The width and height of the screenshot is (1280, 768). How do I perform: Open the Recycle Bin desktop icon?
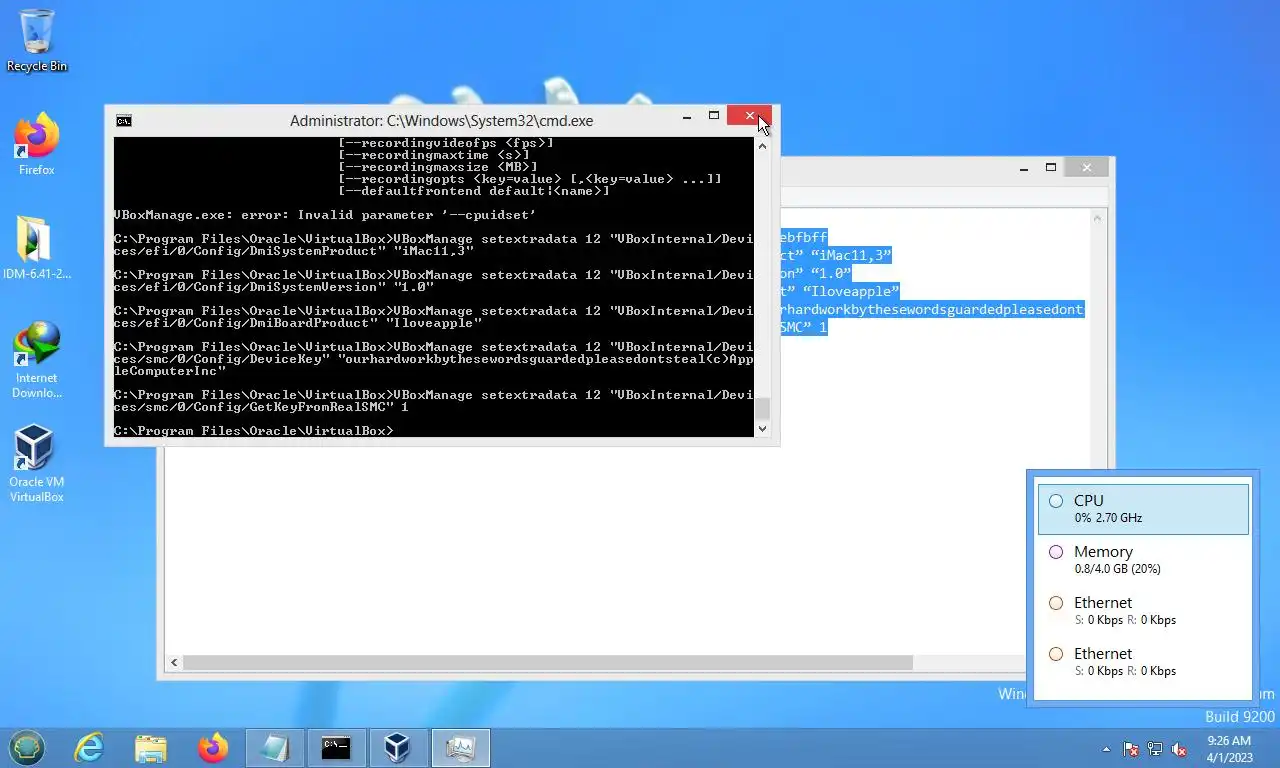tap(37, 40)
